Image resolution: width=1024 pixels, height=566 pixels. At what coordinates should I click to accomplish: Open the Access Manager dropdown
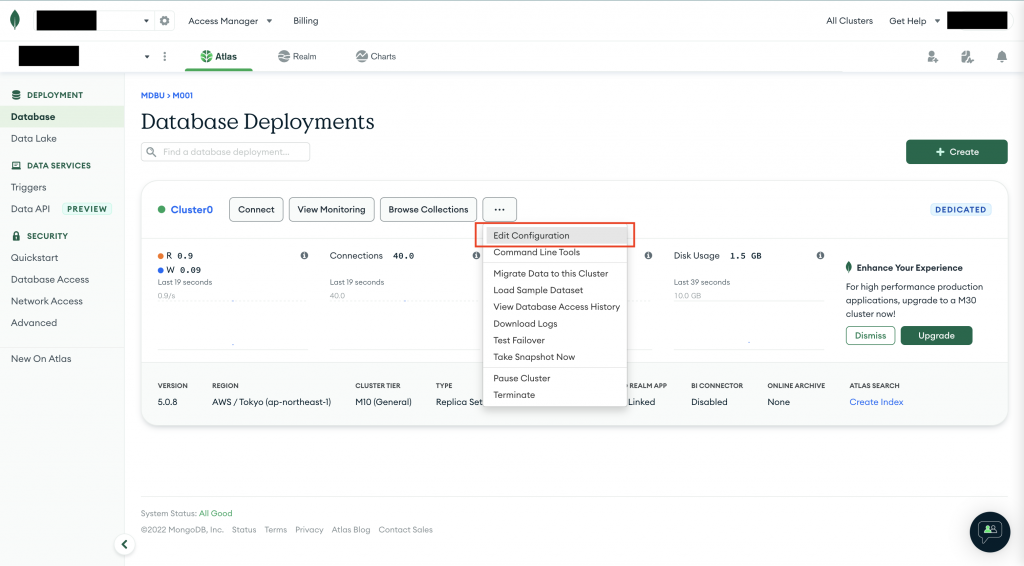coord(230,21)
